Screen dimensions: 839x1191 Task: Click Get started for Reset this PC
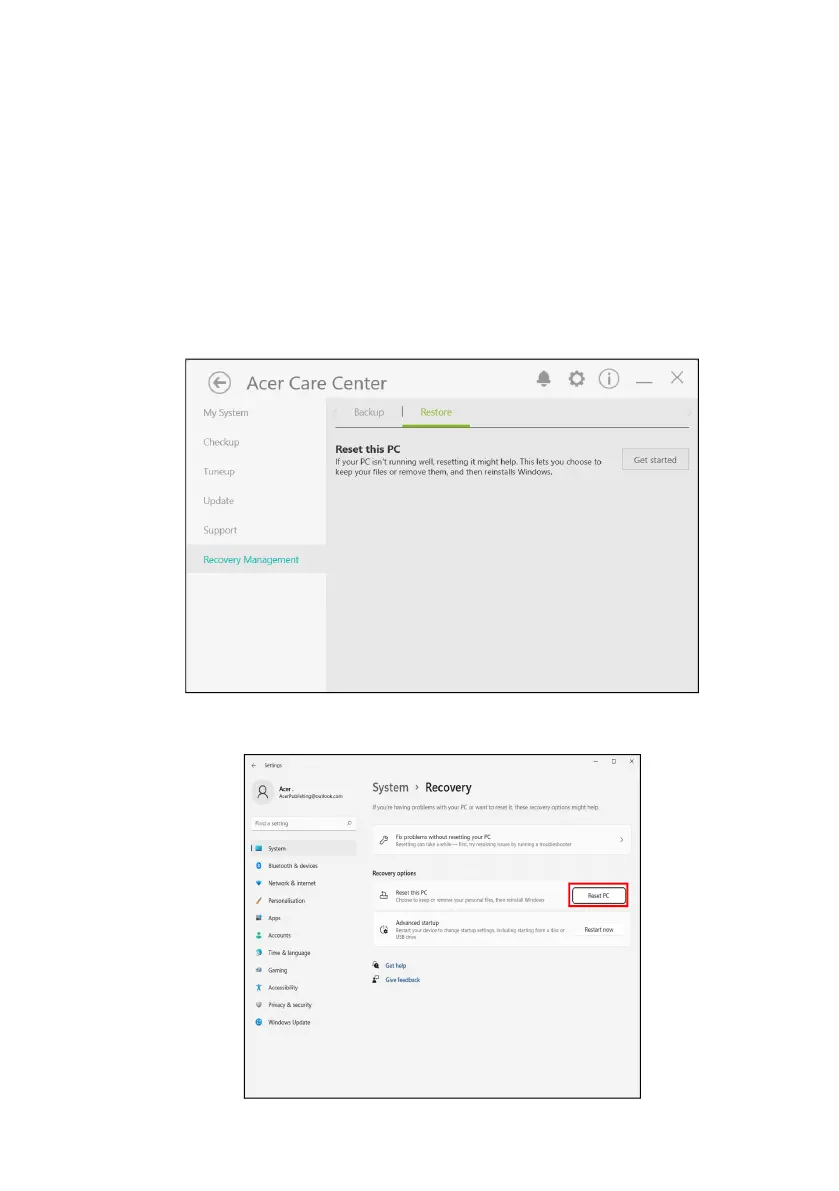click(x=655, y=460)
